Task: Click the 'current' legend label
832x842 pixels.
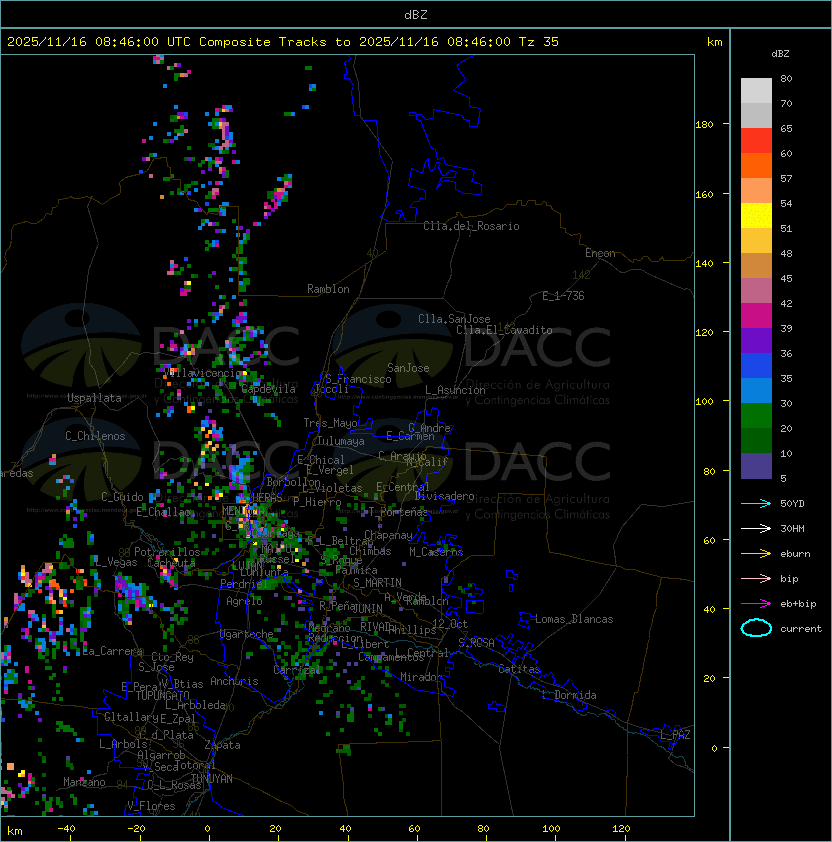Action: click(801, 629)
